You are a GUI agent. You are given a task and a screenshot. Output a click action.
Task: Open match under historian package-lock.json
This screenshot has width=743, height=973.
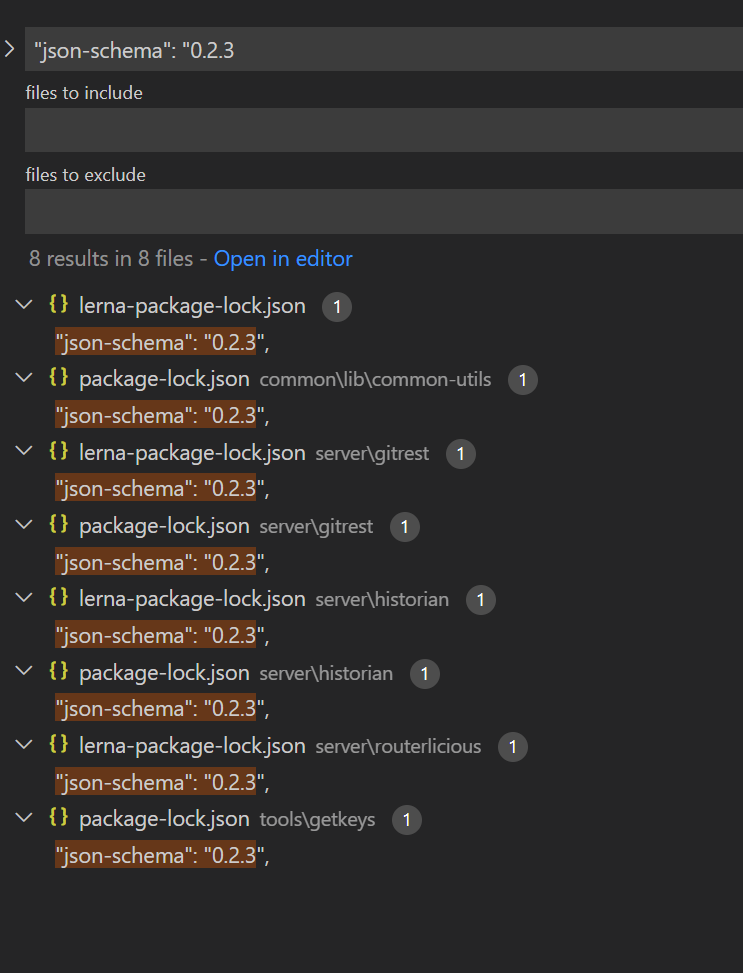click(162, 709)
